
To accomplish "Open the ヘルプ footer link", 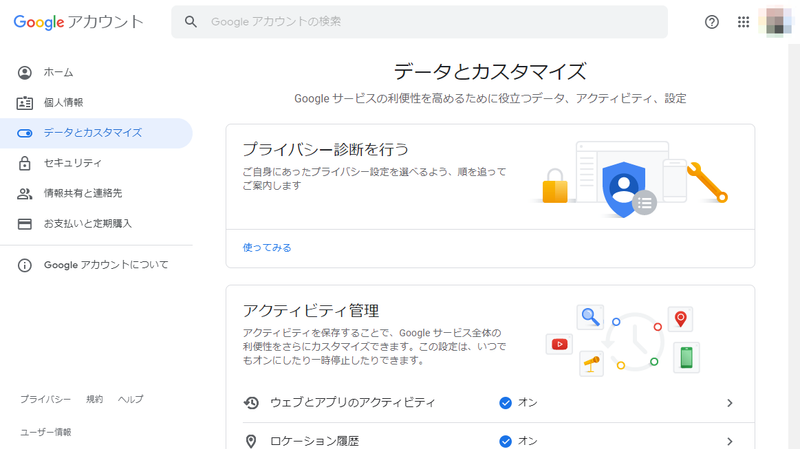I will point(131,400).
